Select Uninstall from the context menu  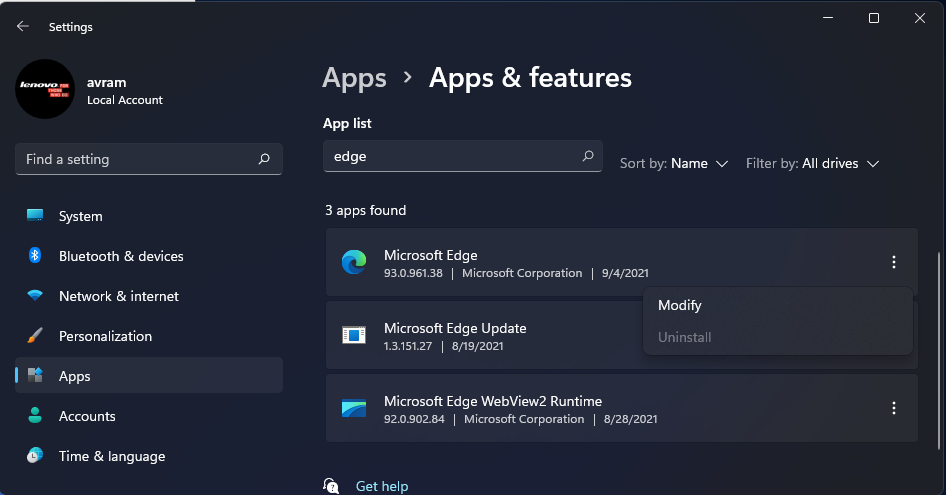click(685, 337)
